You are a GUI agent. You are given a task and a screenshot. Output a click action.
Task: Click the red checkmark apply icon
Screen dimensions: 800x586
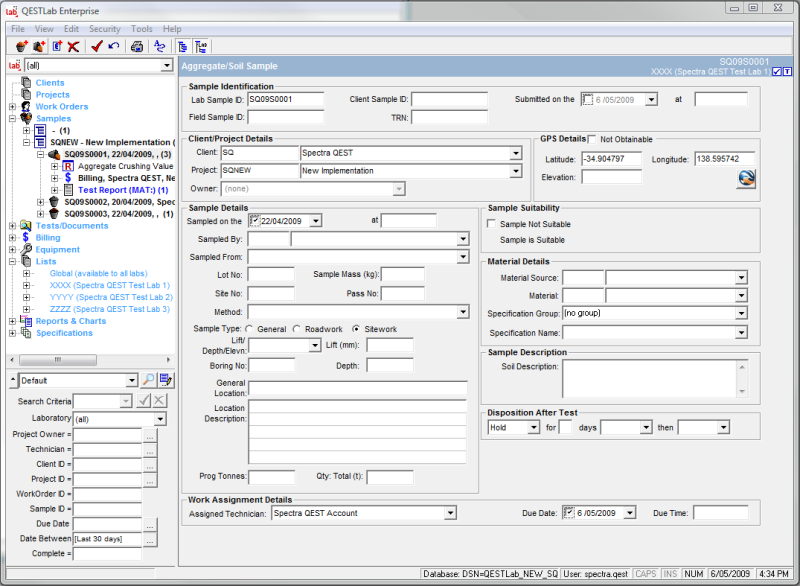(96, 45)
